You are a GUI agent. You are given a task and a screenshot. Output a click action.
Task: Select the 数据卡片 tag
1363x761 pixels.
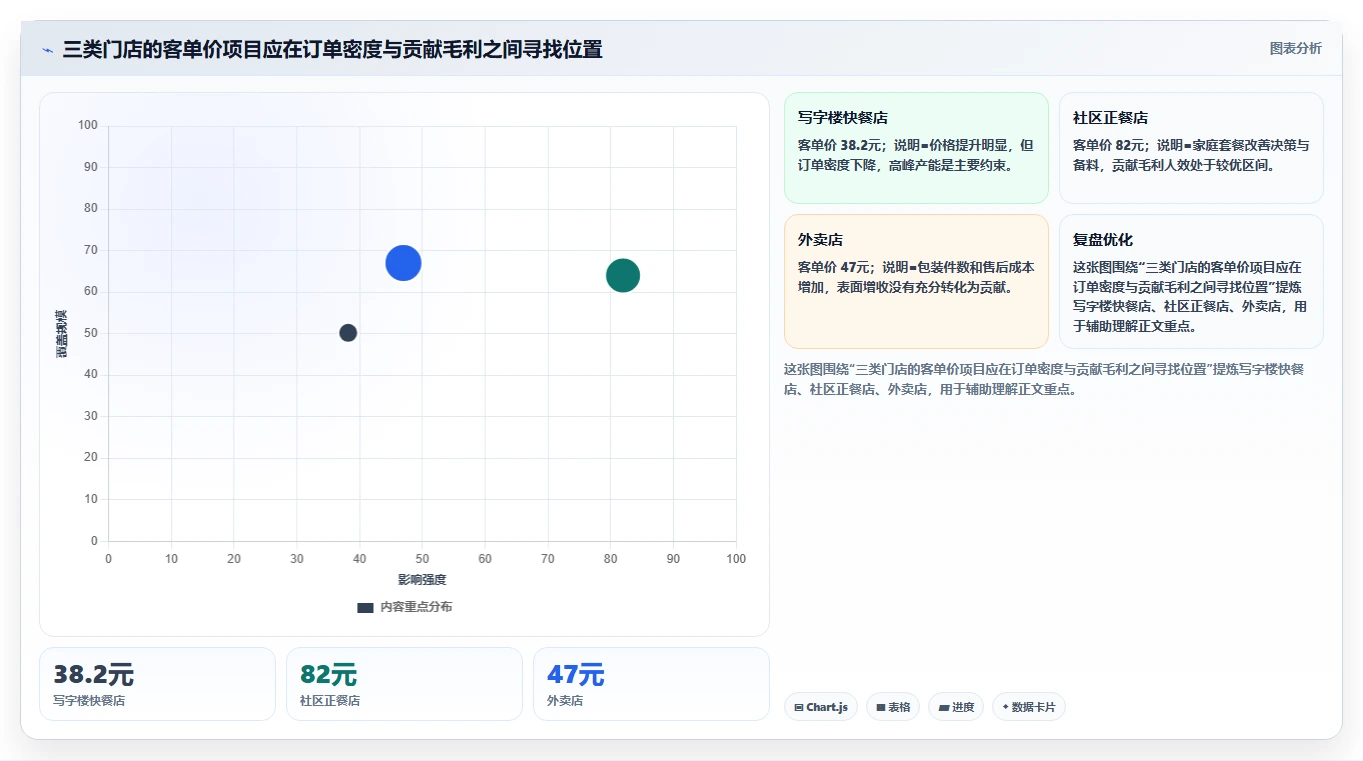click(x=1028, y=707)
